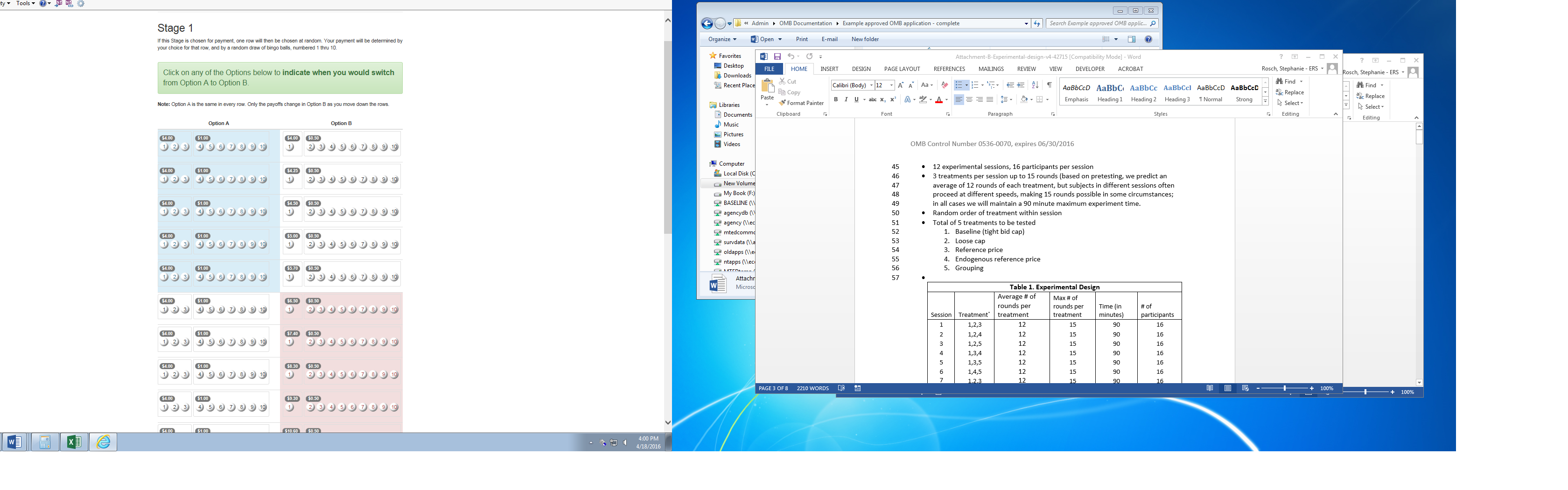Click the Sort A-Z icon

[x=1035, y=85]
